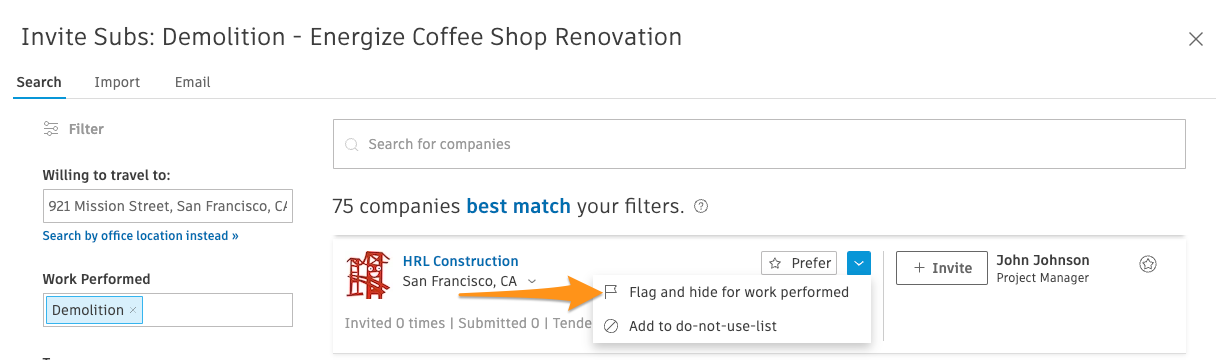
Task: Focus the Search for companies field
Action: pos(759,144)
